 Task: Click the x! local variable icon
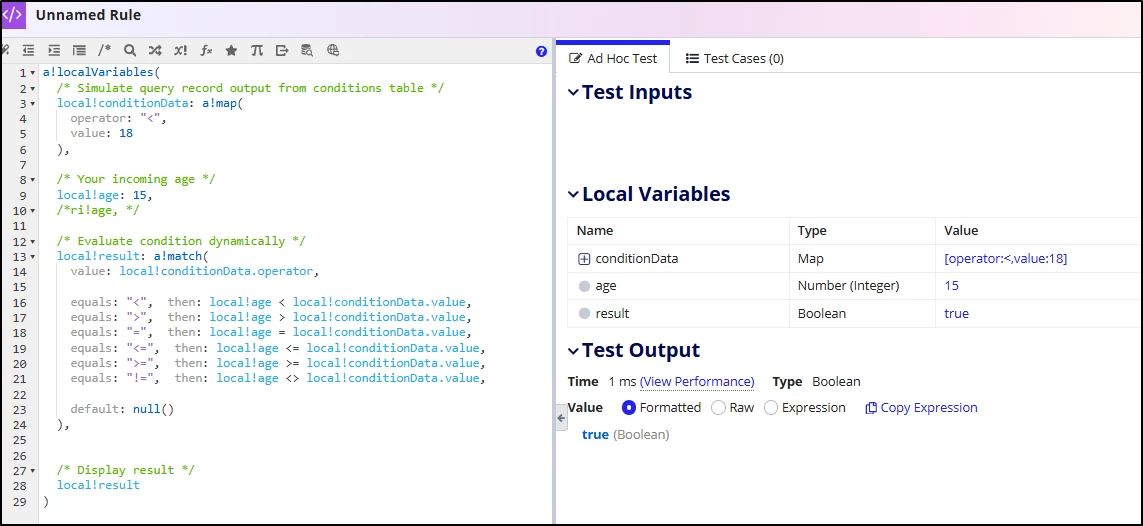(181, 50)
